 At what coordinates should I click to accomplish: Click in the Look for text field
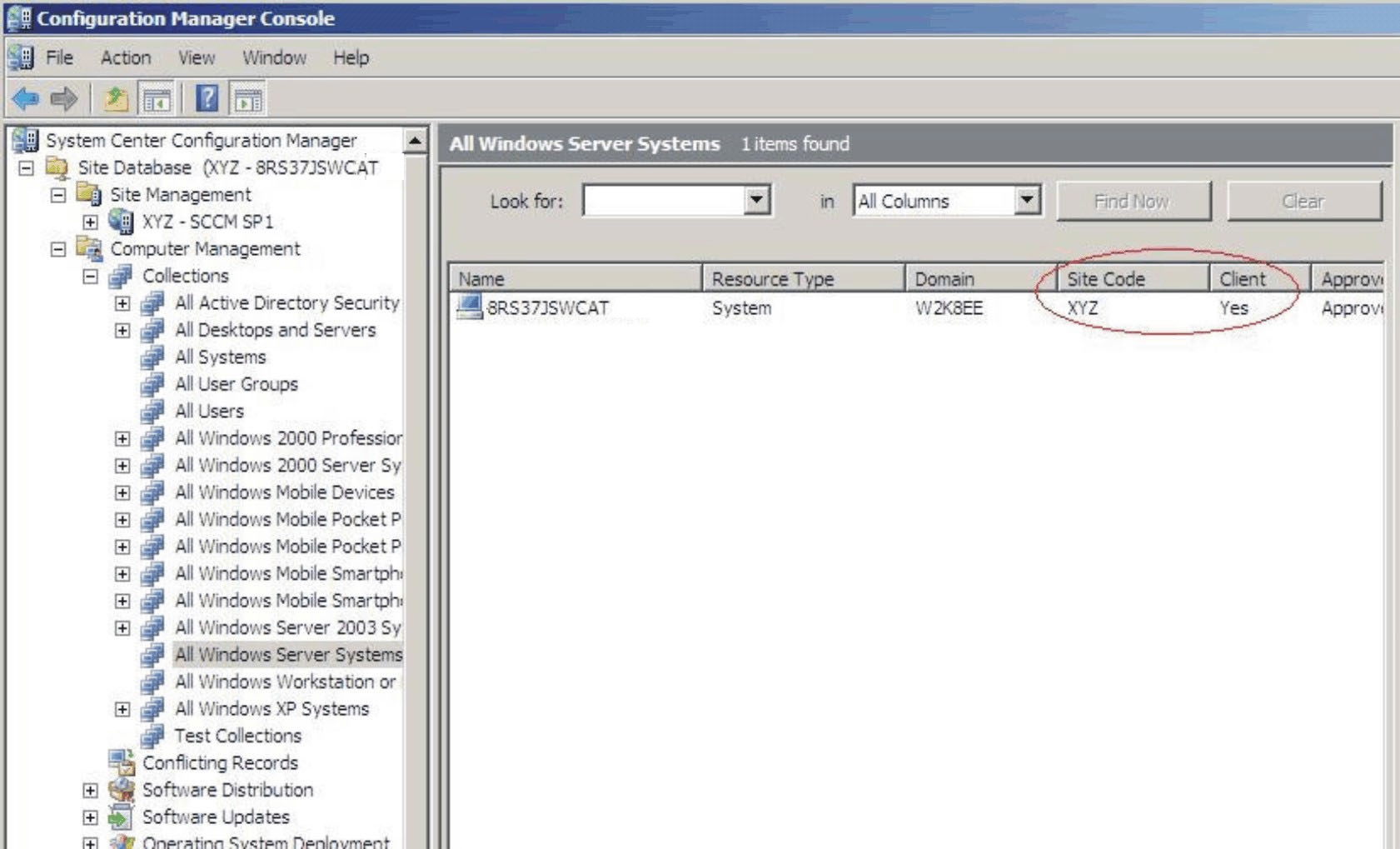(664, 200)
